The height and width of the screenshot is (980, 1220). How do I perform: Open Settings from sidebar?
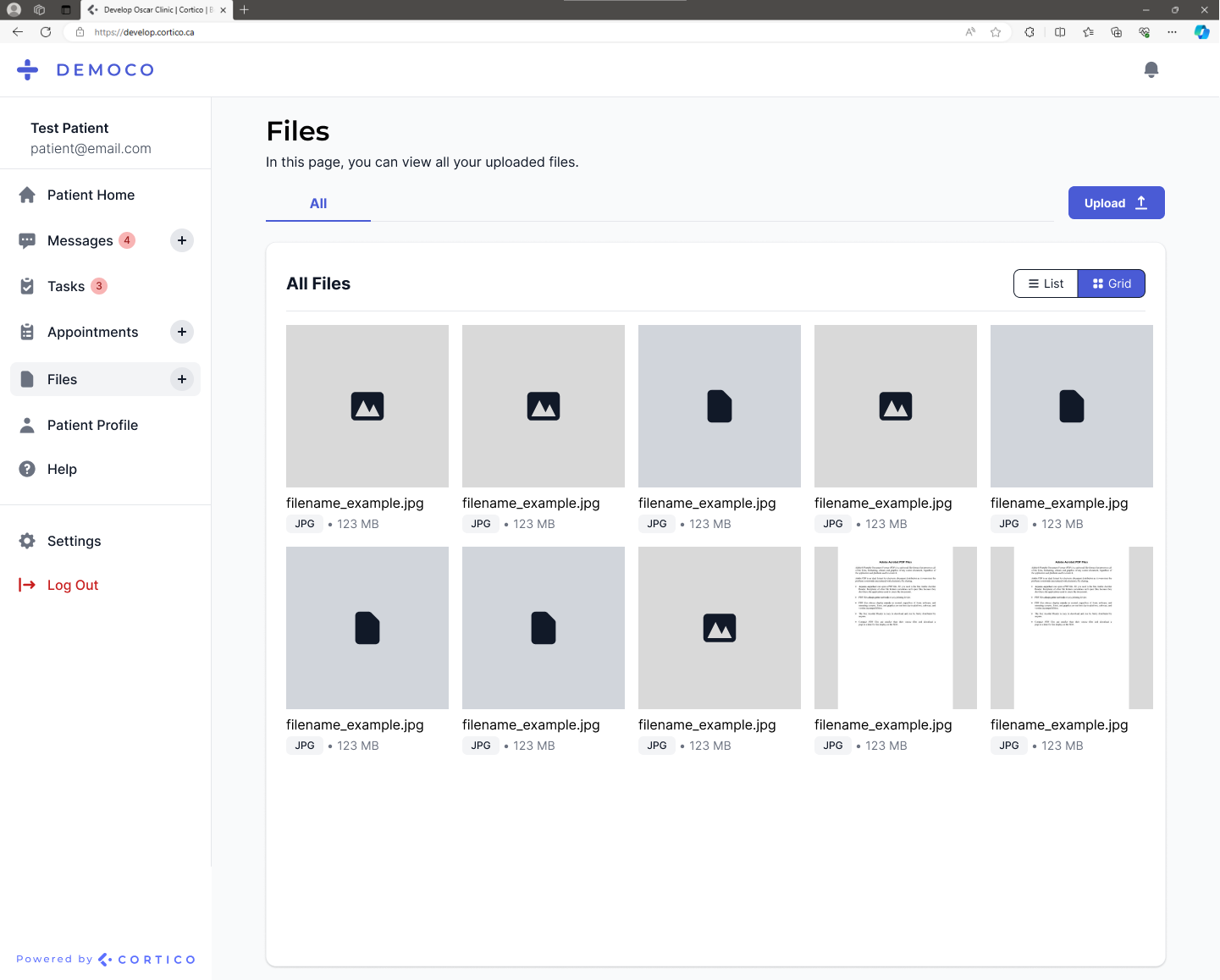pyautogui.click(x=74, y=541)
